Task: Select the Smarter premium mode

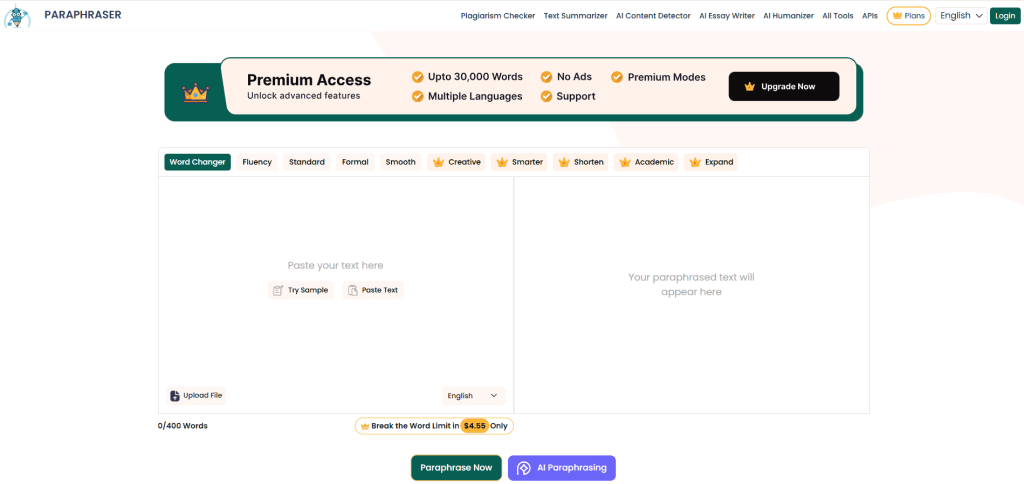Action: (x=519, y=162)
